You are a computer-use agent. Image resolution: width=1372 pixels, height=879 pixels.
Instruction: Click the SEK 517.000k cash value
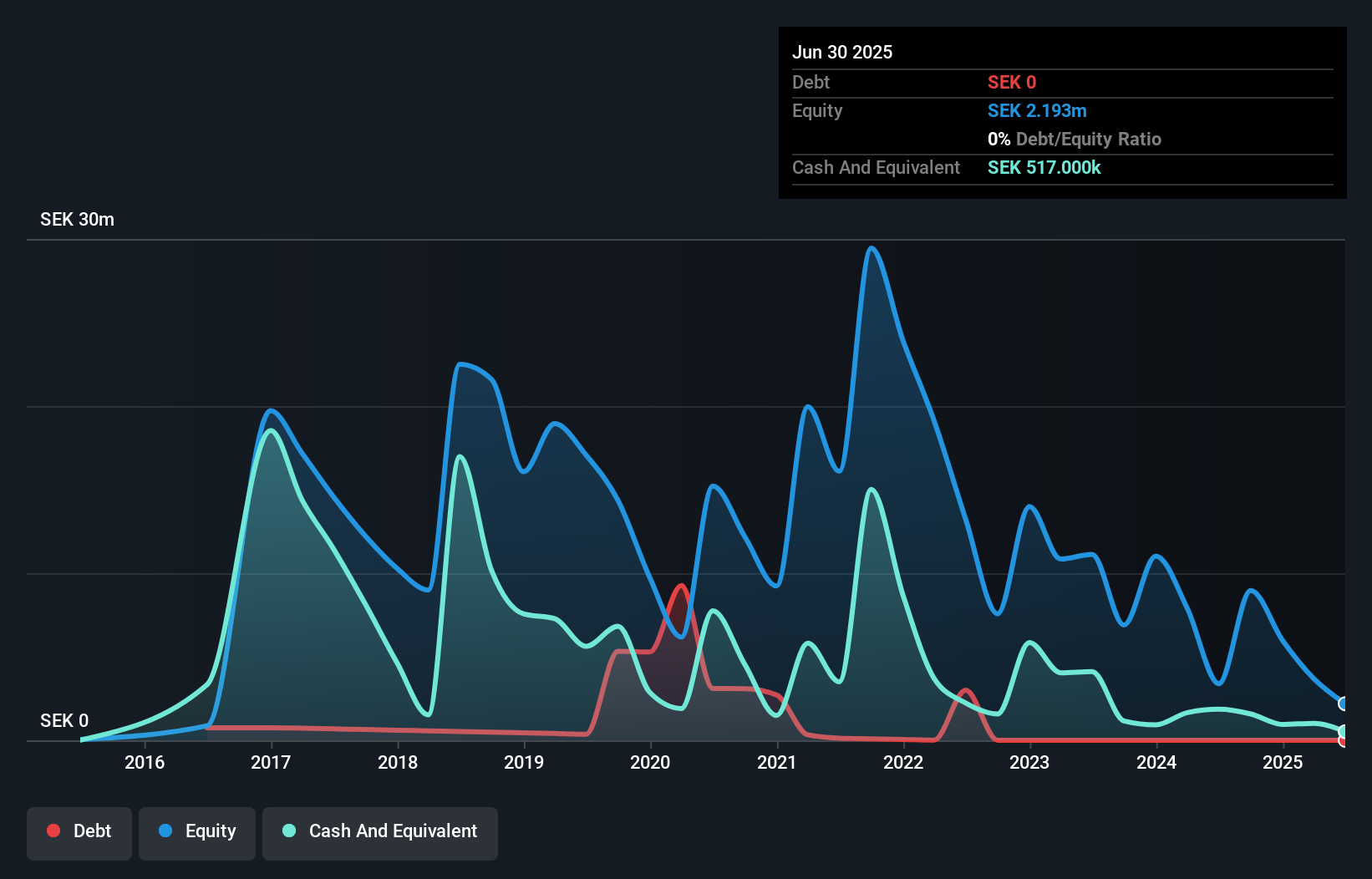point(1044,167)
